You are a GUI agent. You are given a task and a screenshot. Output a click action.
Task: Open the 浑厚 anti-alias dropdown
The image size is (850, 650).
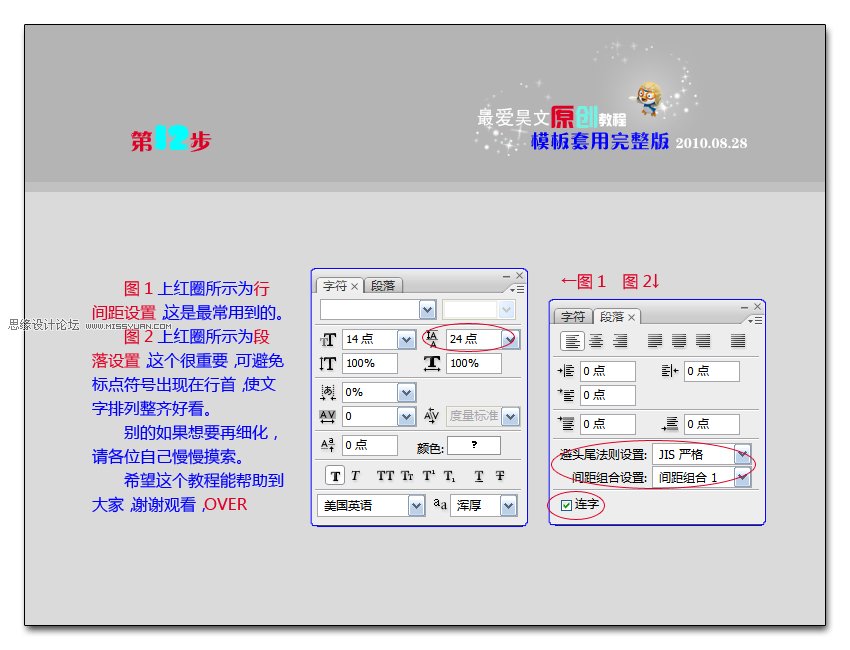tap(508, 506)
